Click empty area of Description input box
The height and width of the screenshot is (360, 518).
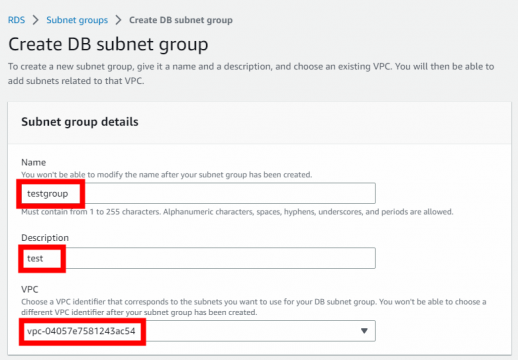220,258
